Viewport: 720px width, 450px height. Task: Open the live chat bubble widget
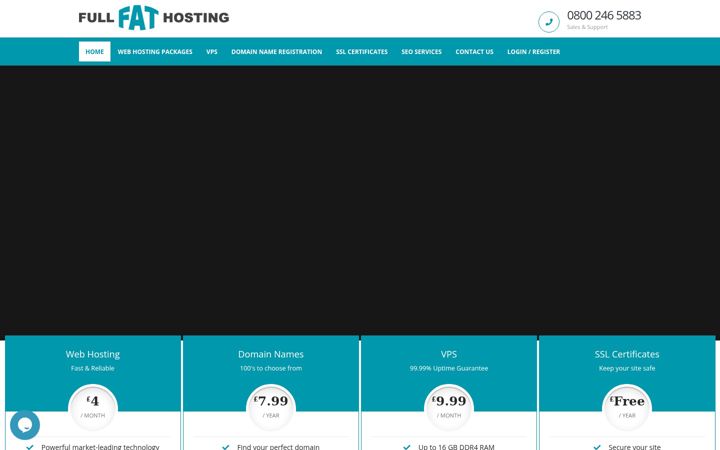(x=25, y=425)
